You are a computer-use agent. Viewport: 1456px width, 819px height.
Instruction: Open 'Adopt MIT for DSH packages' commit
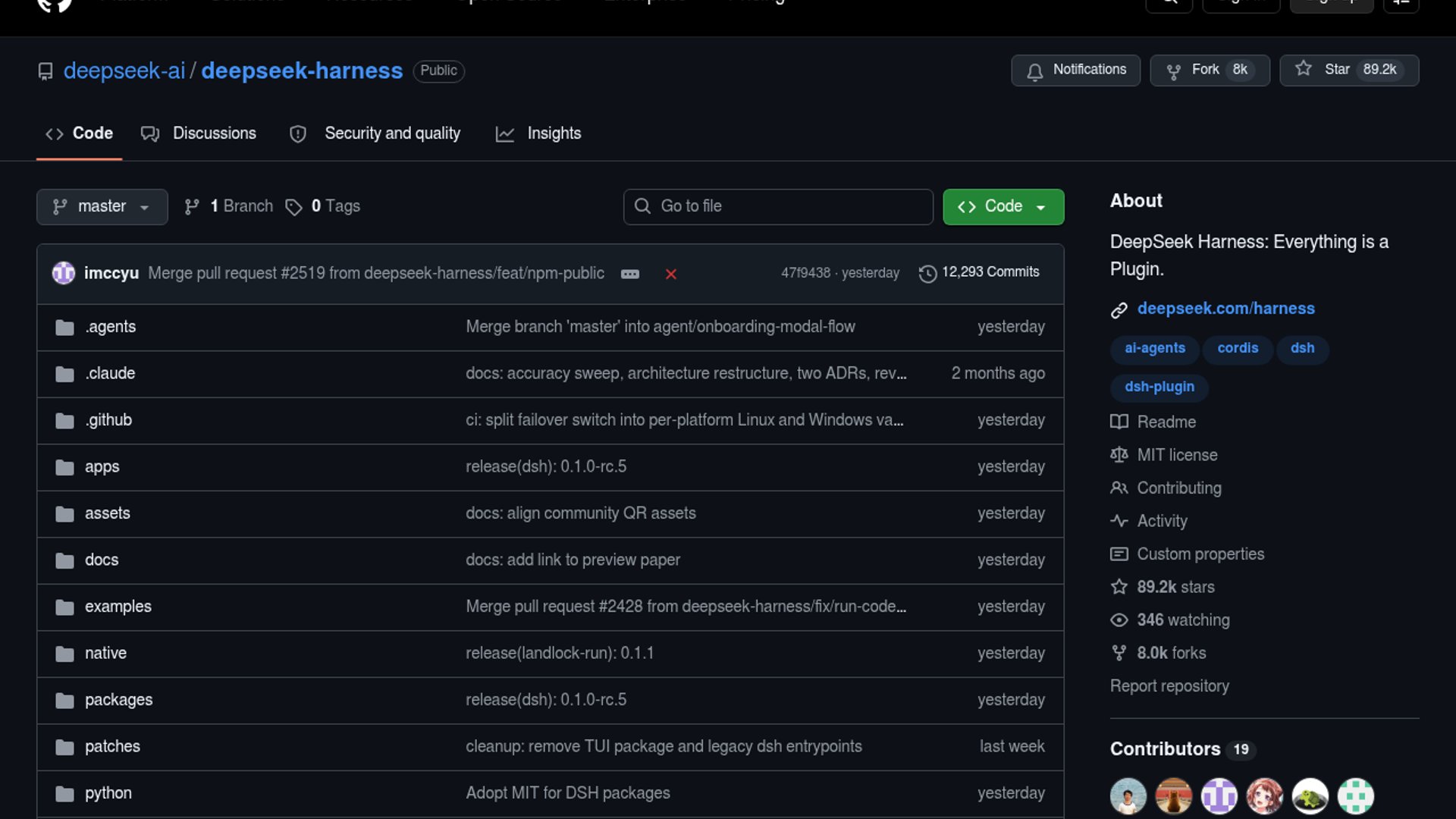568,793
